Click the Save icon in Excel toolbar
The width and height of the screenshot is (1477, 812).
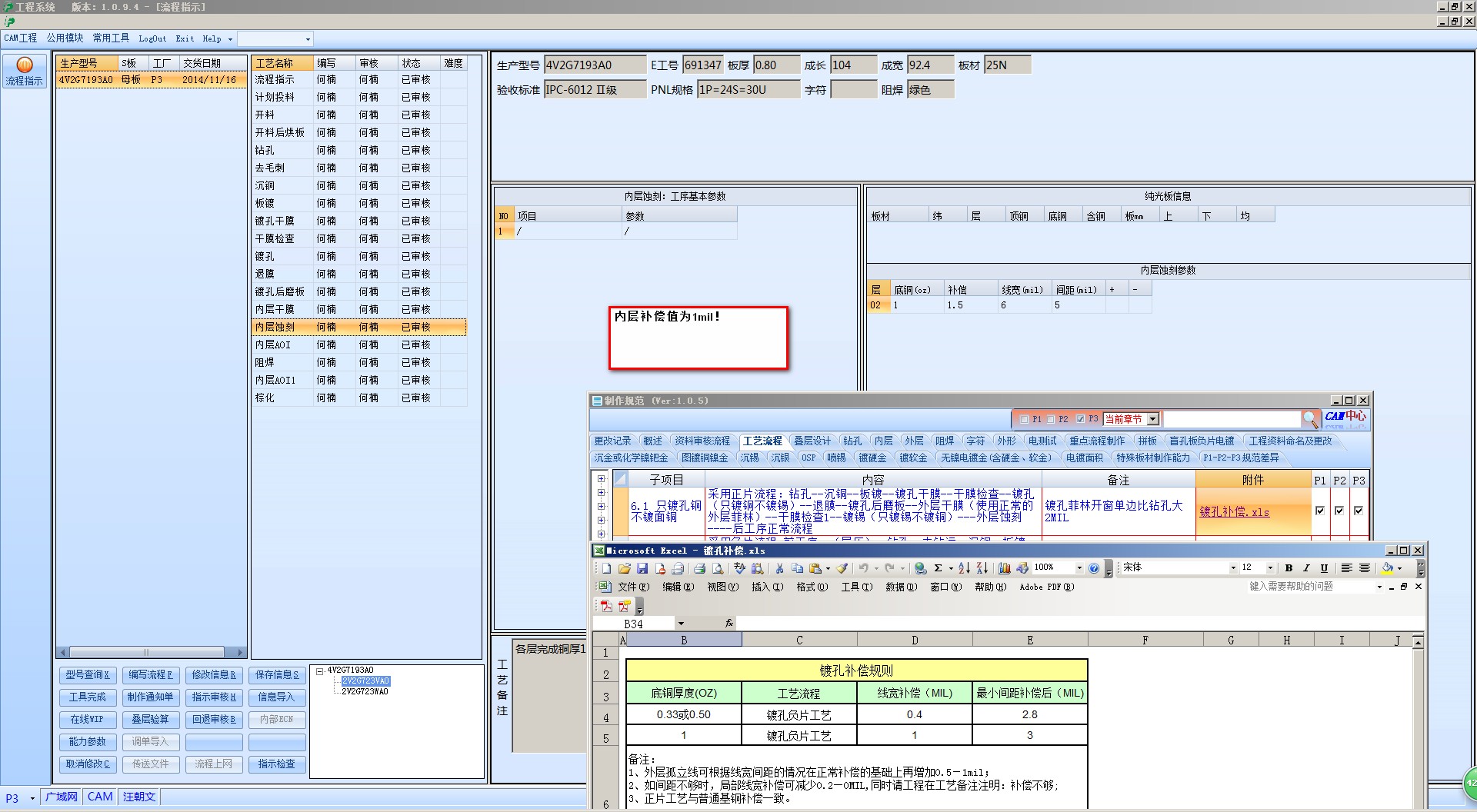(642, 568)
